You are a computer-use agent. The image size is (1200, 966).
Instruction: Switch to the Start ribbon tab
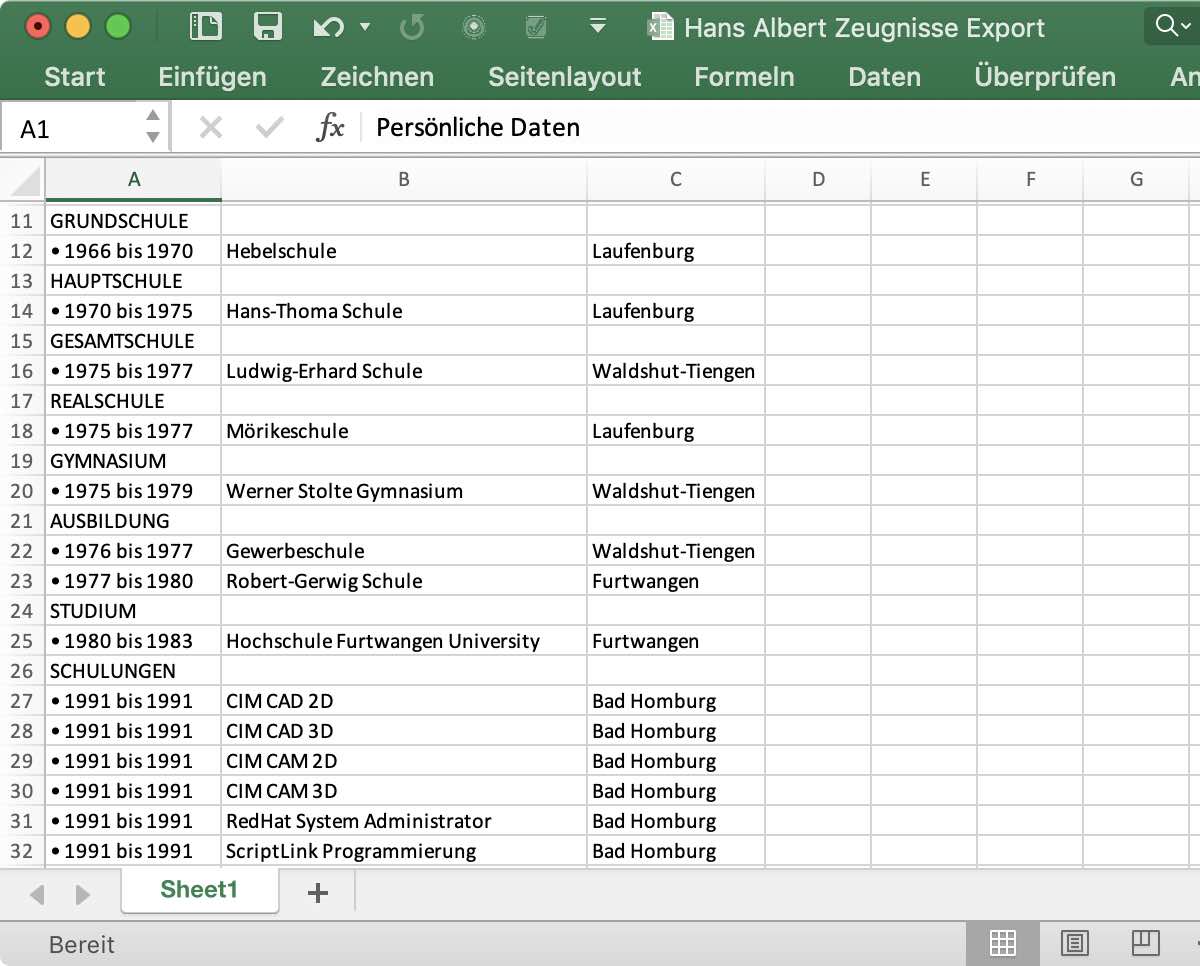tap(75, 77)
